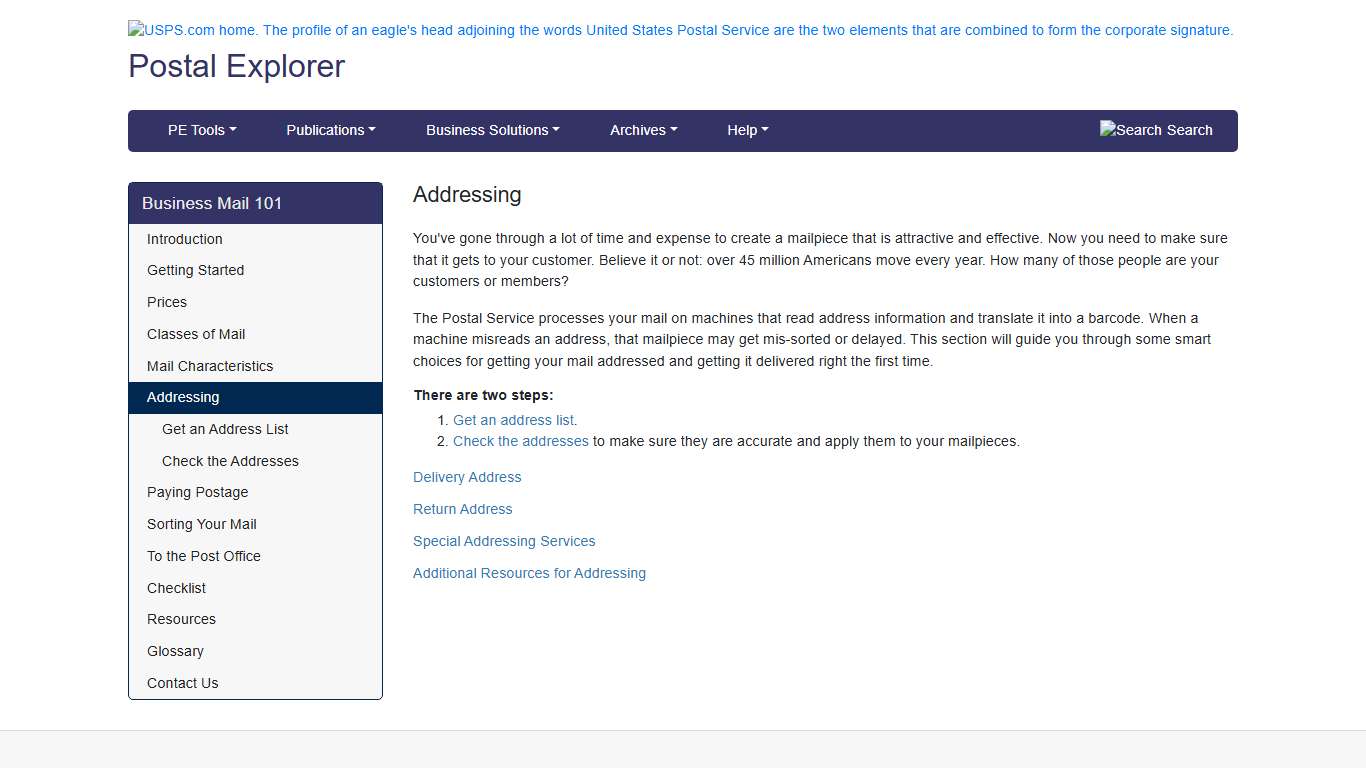
Task: Open the Classes of Mail page
Action: 197,334
